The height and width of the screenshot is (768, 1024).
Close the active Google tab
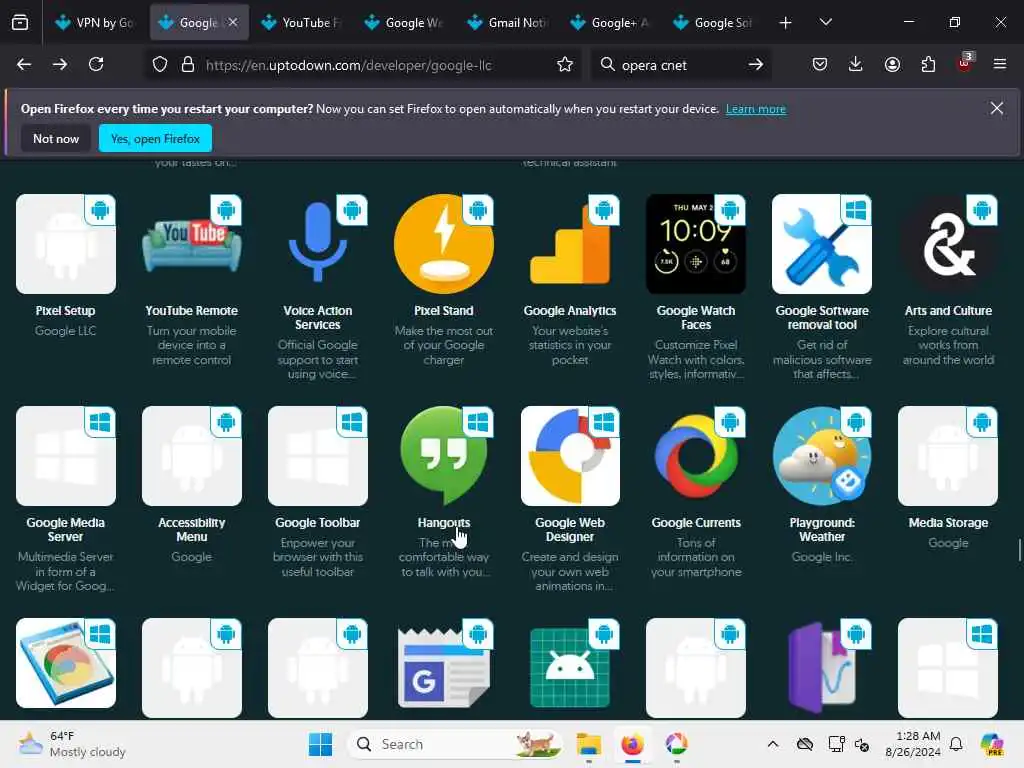point(233,22)
